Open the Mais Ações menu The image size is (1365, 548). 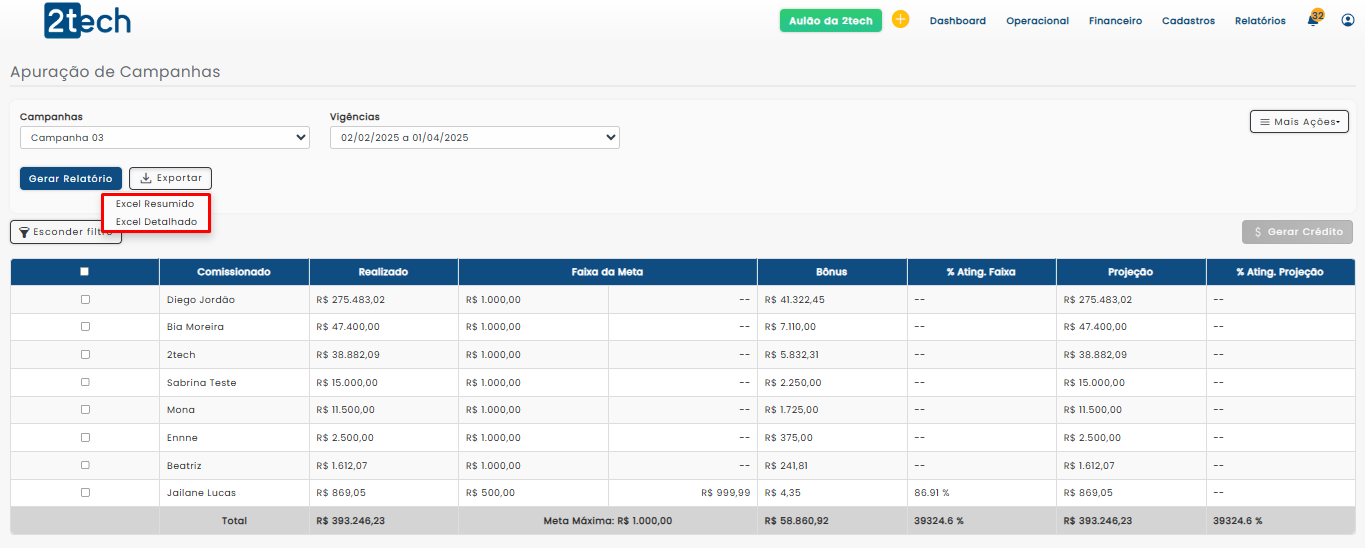pyautogui.click(x=1298, y=121)
